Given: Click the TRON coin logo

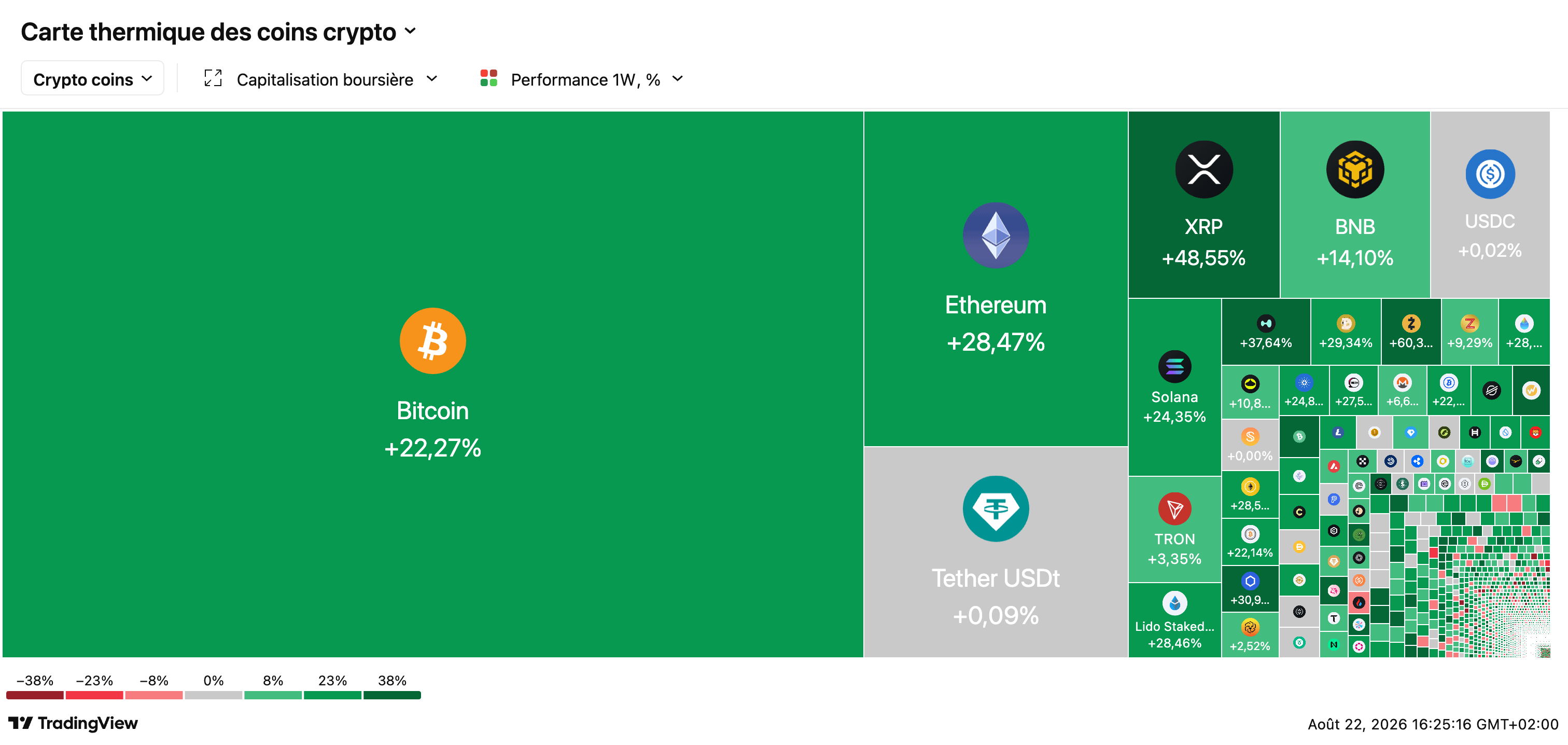Looking at the screenshot, I should coord(1174,508).
